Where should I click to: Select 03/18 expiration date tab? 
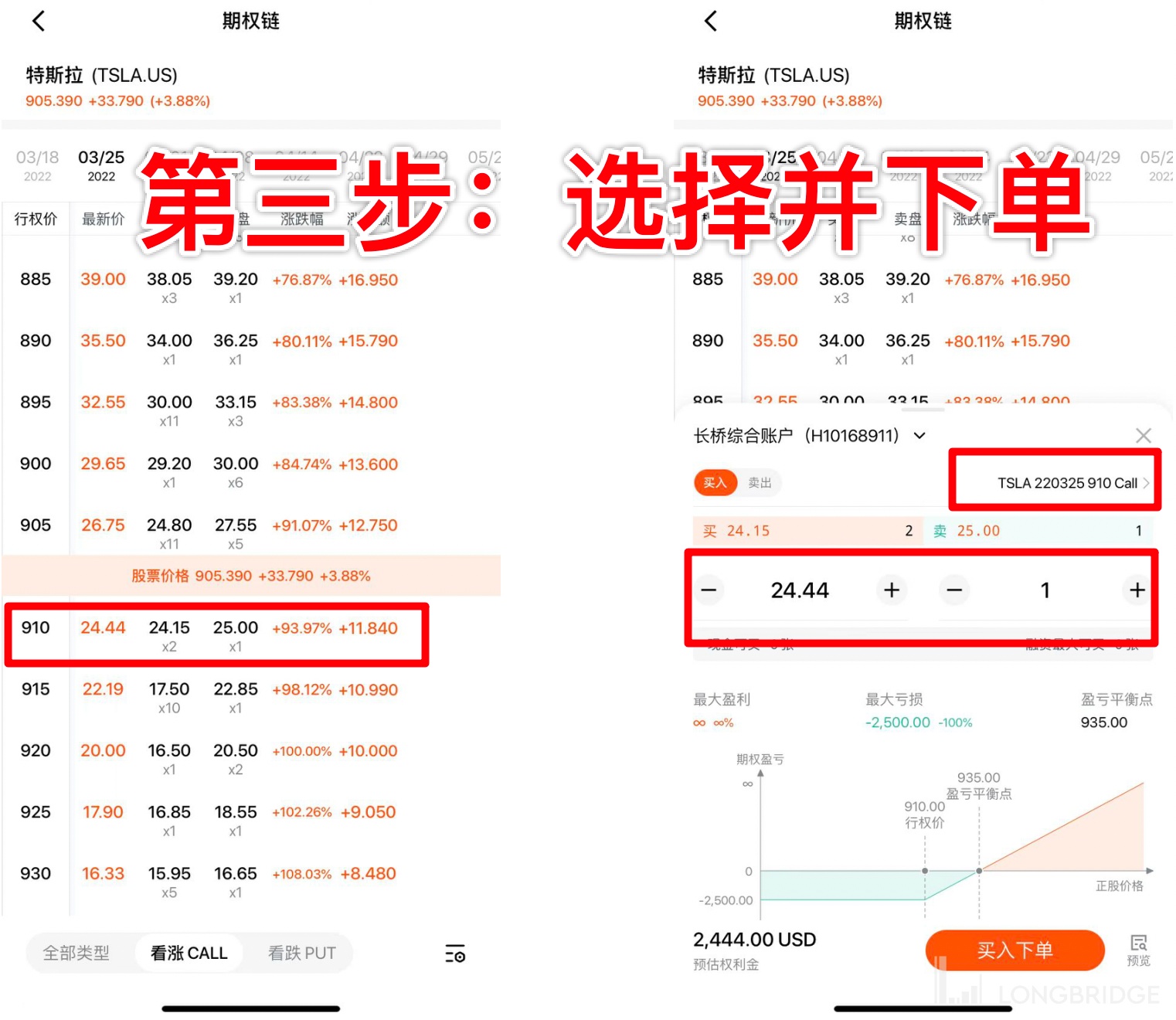pyautogui.click(x=37, y=165)
